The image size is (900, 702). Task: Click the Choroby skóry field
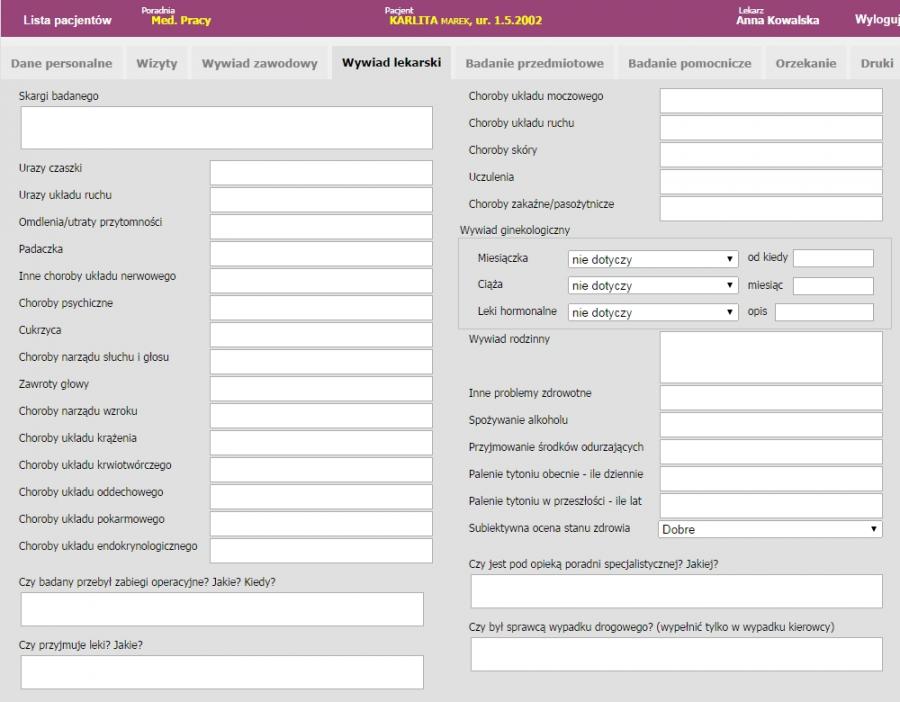771,154
